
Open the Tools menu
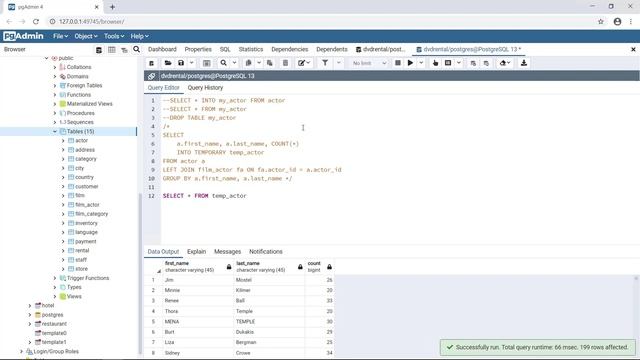pyautogui.click(x=114, y=36)
